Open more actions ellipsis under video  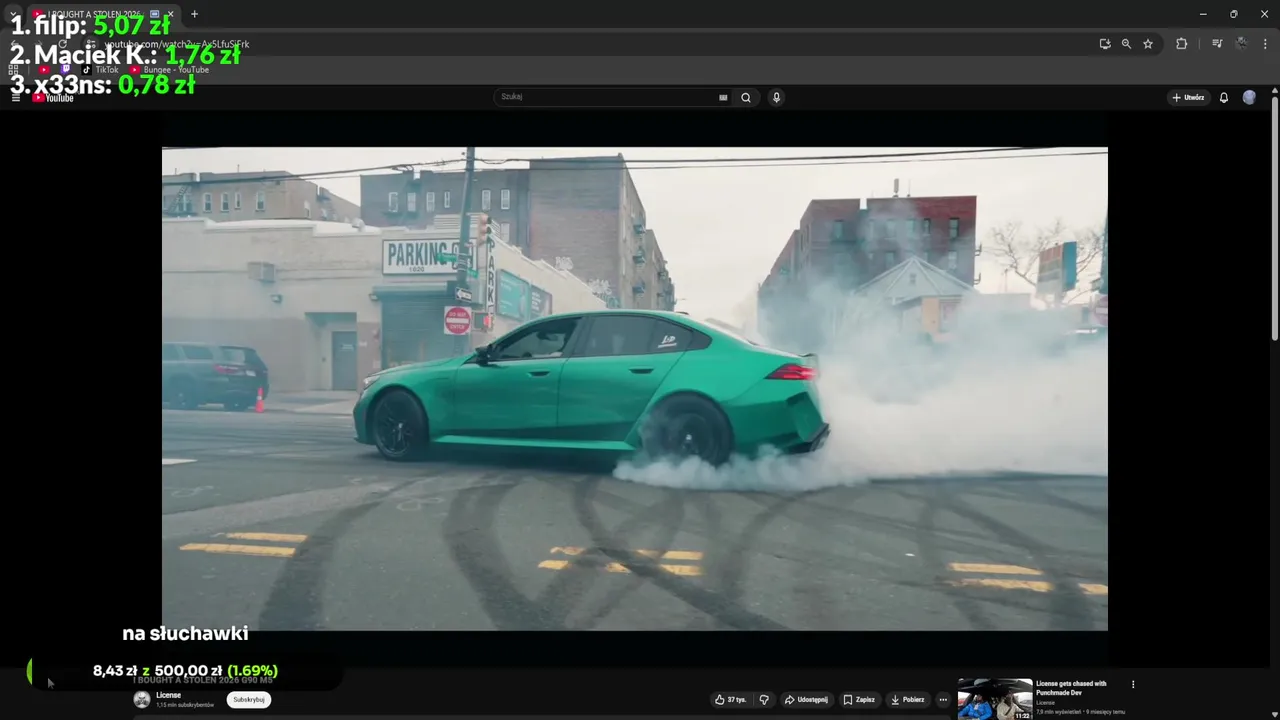click(943, 700)
